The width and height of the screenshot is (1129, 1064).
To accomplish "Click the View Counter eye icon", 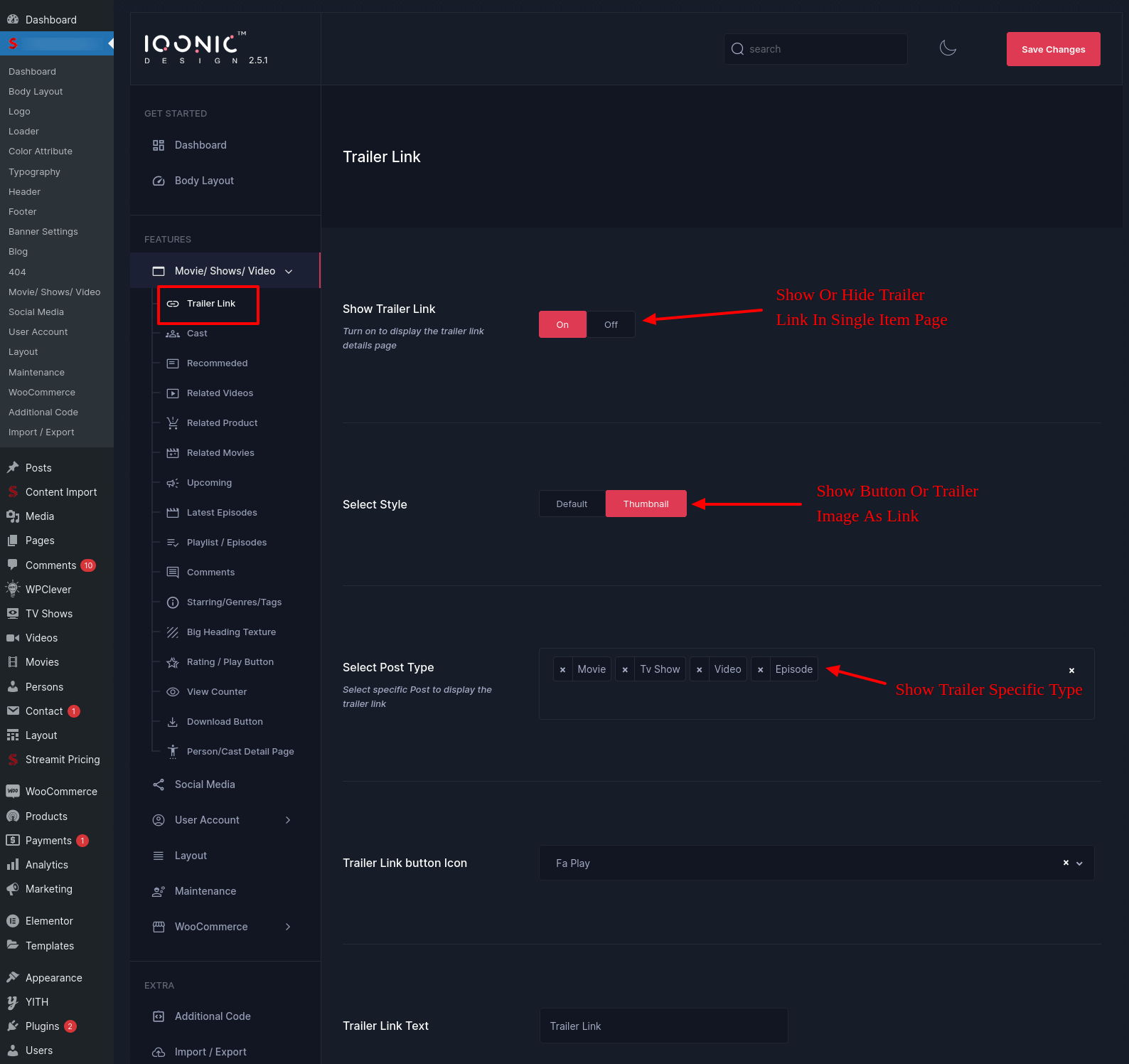I will 173,692.
